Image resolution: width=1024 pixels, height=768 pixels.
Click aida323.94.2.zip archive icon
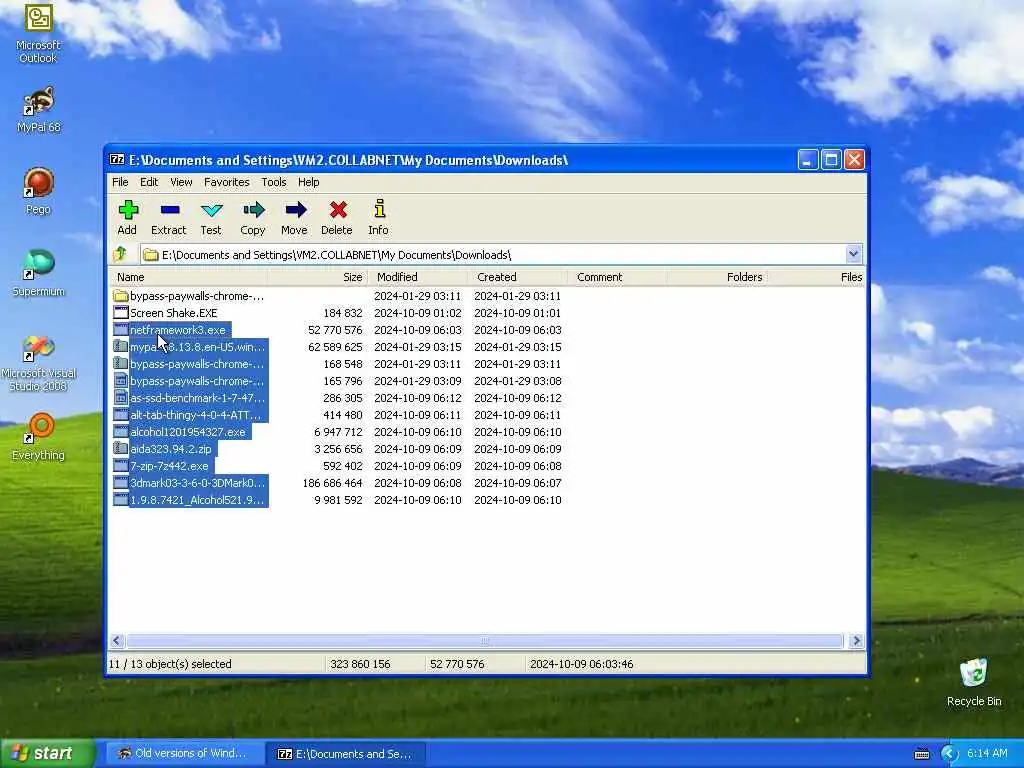tap(120, 449)
